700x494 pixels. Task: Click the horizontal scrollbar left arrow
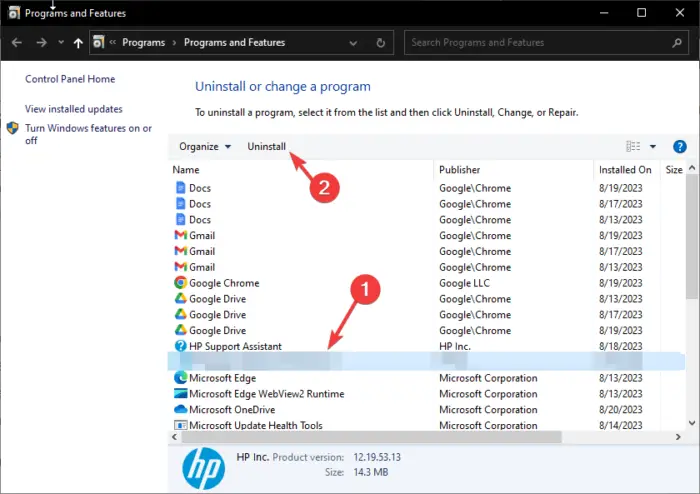175,437
